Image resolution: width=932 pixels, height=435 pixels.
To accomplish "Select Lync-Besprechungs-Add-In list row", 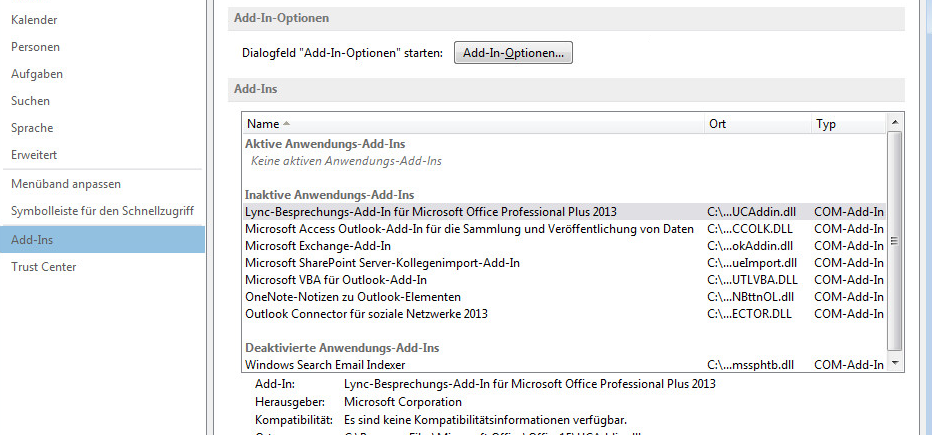I will (563, 212).
